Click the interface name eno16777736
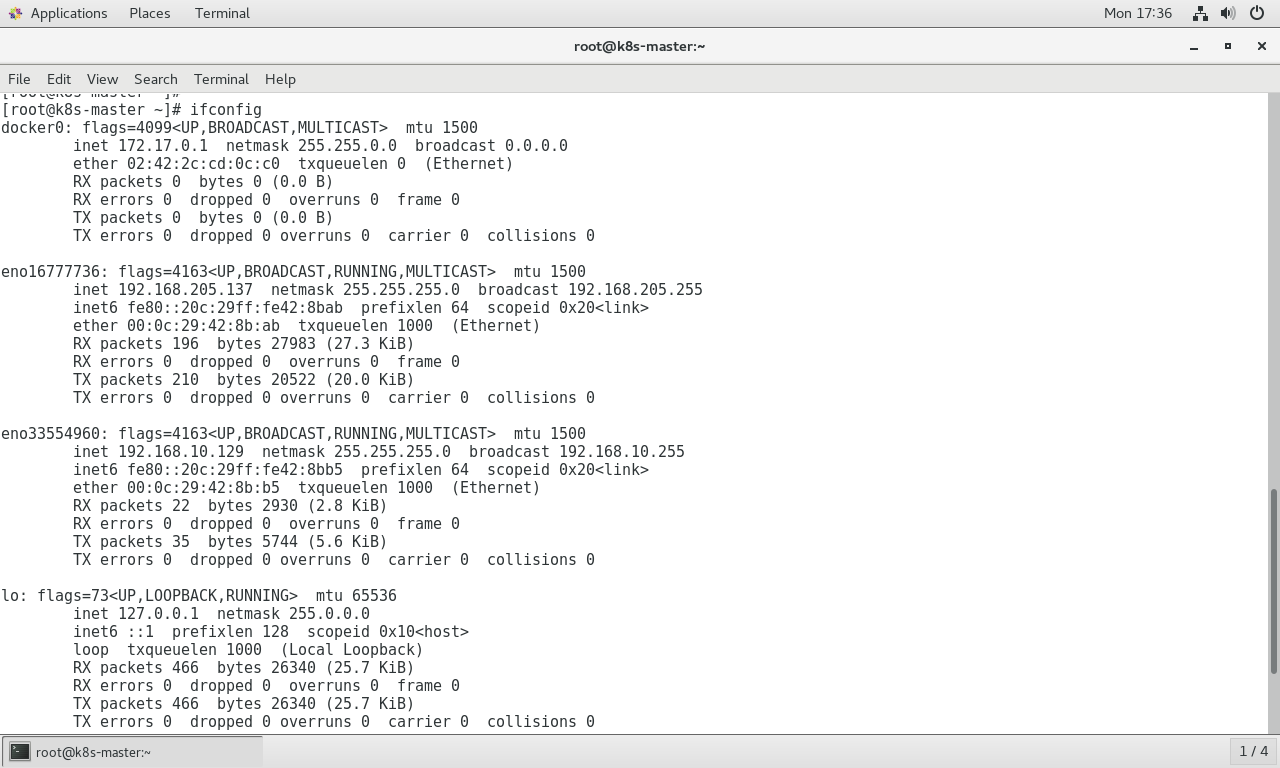Screen dimensions: 1280x768 [x=50, y=272]
